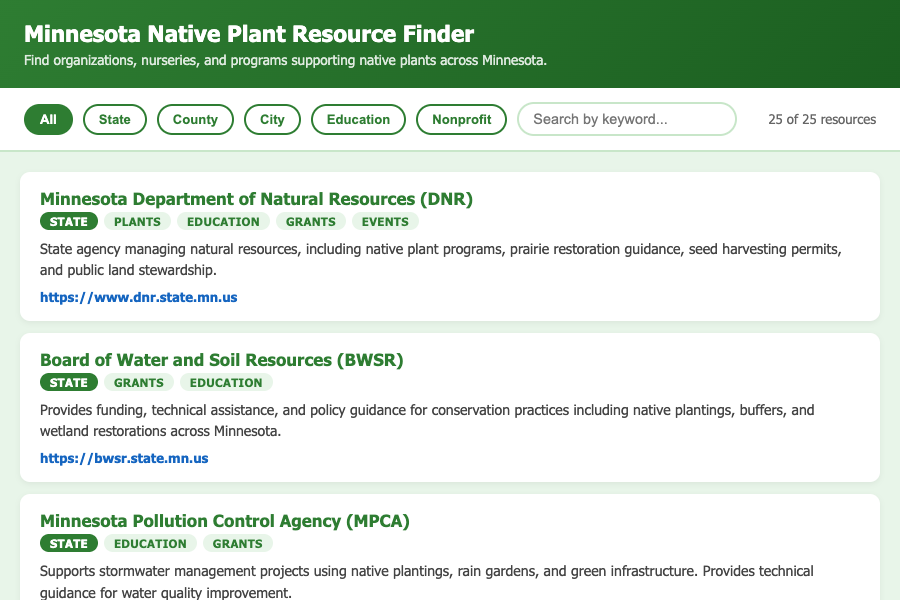Click the GRANTS tag on the DNR card

coord(311,222)
